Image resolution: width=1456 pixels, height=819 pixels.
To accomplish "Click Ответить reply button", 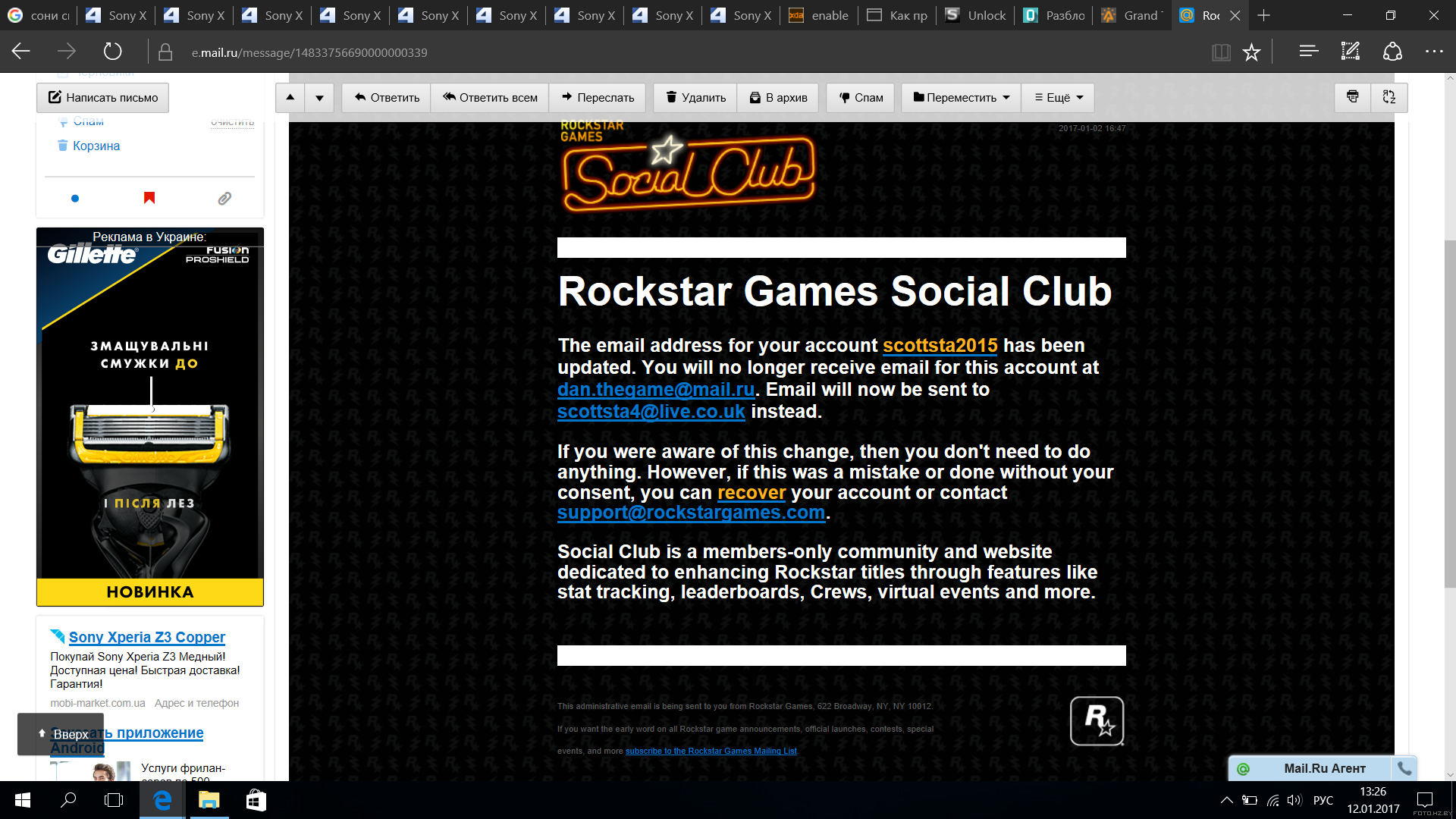I will pos(386,98).
